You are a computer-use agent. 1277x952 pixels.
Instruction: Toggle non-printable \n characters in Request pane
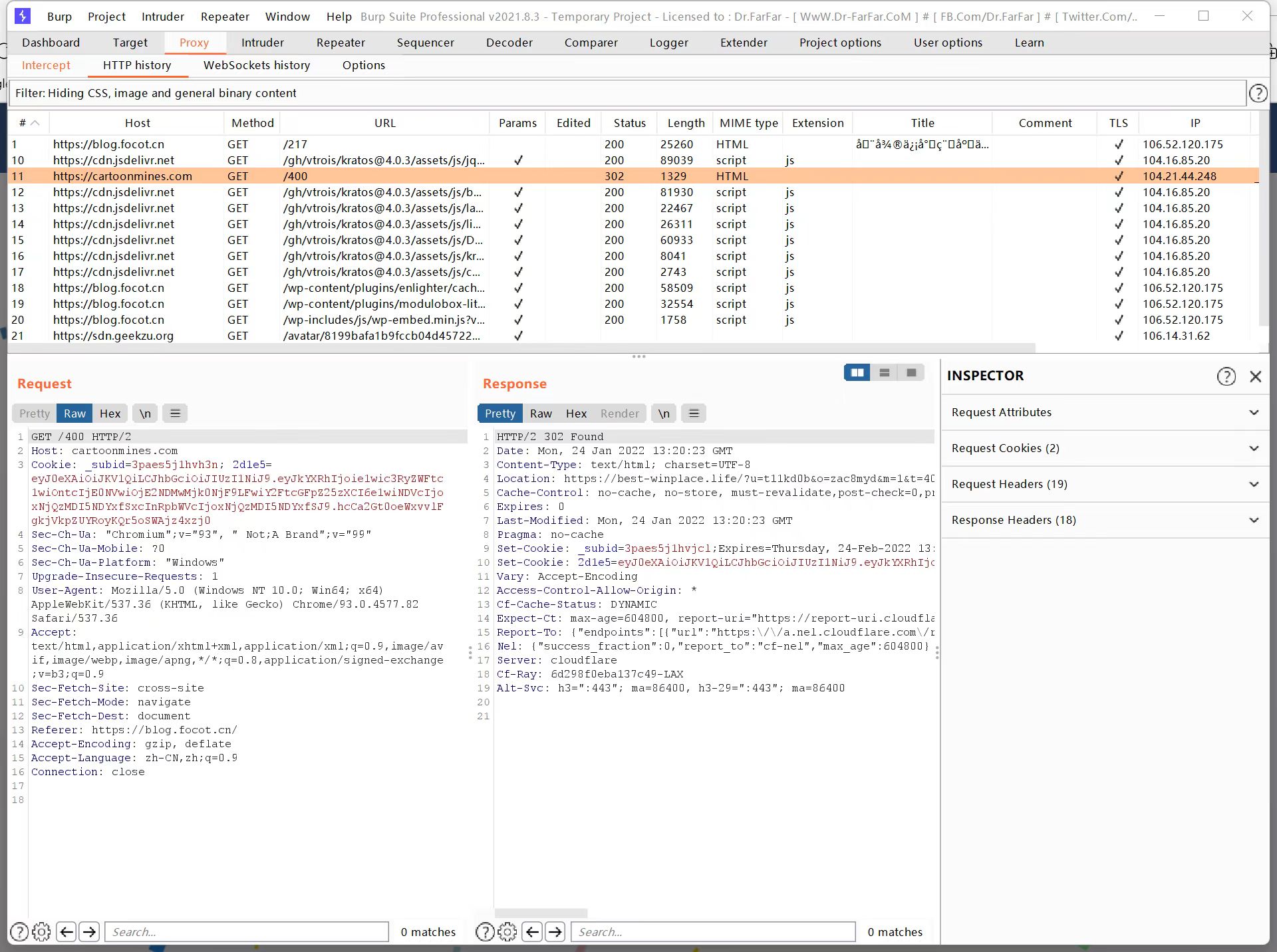pyautogui.click(x=145, y=414)
